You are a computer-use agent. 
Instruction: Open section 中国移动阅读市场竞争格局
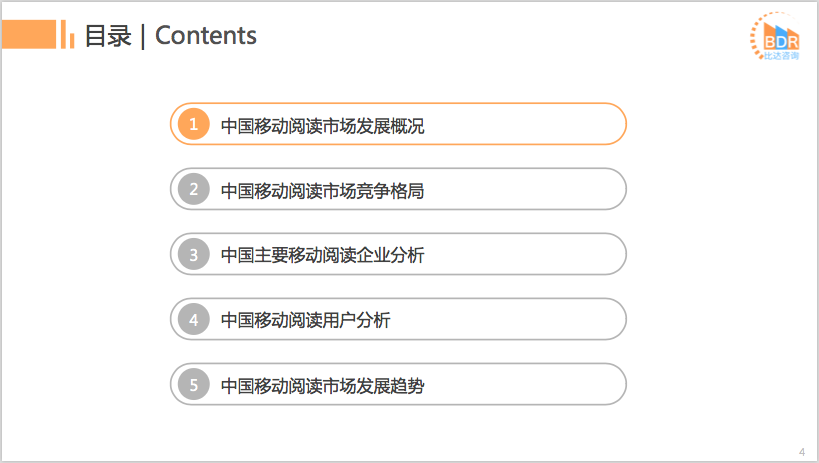click(322, 190)
